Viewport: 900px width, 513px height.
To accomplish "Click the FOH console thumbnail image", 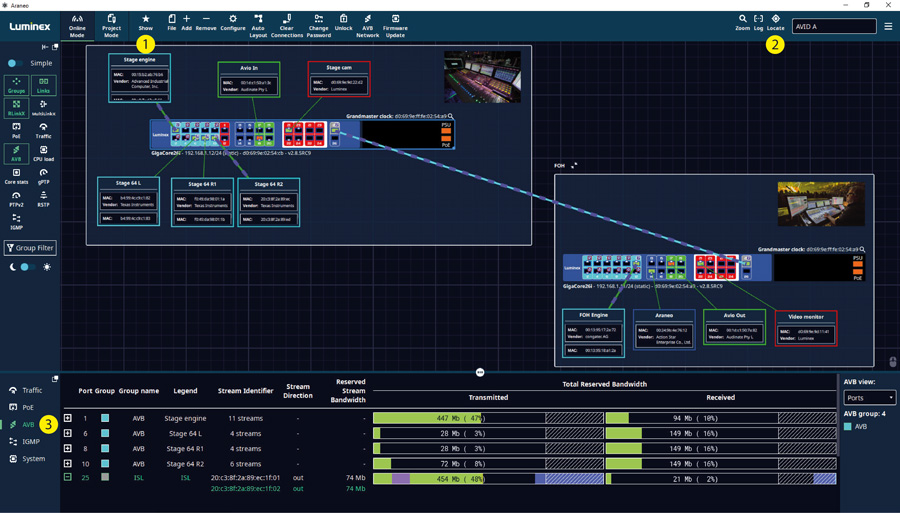I will tap(821, 204).
